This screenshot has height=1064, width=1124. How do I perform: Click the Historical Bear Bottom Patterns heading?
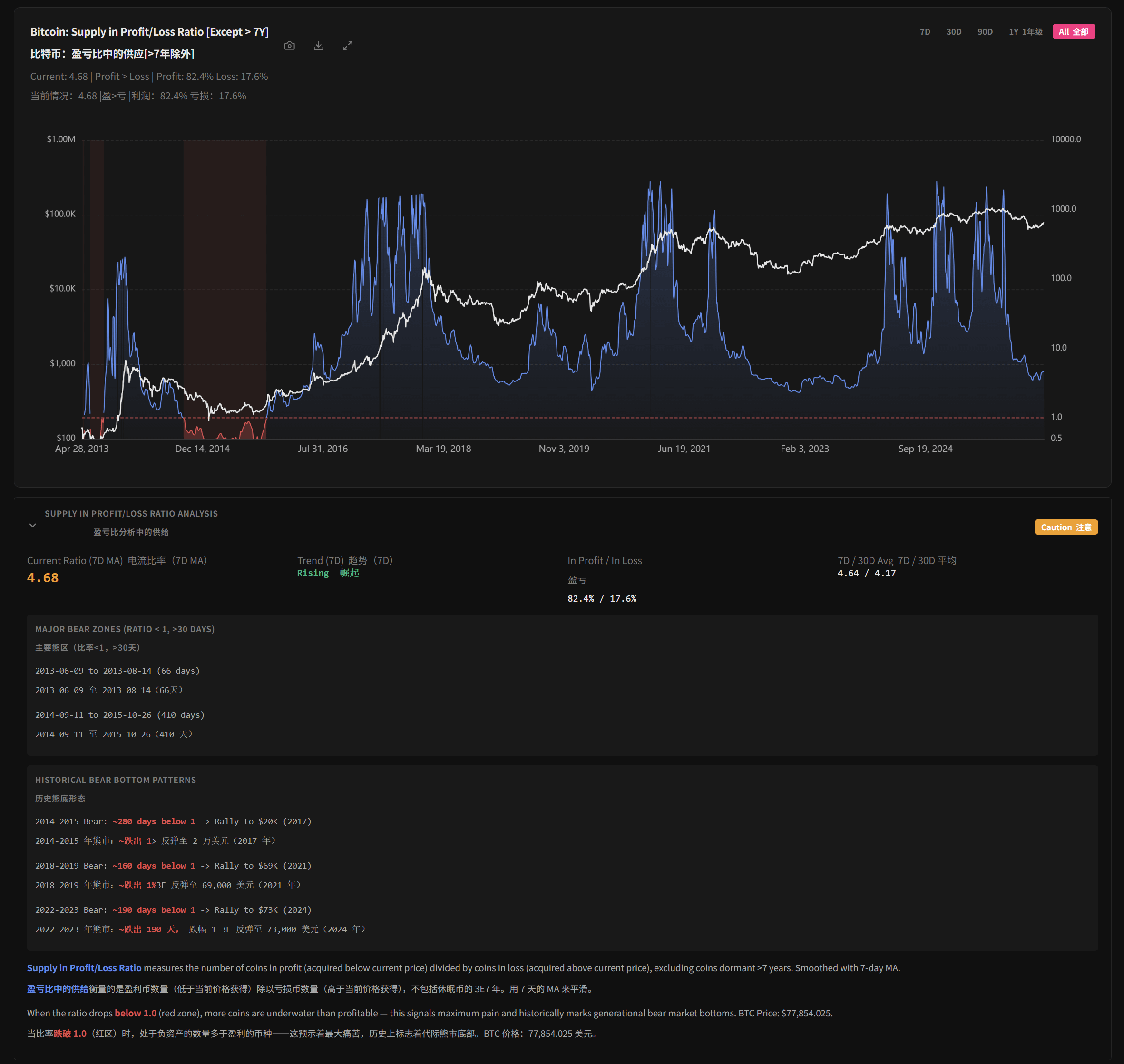click(116, 781)
